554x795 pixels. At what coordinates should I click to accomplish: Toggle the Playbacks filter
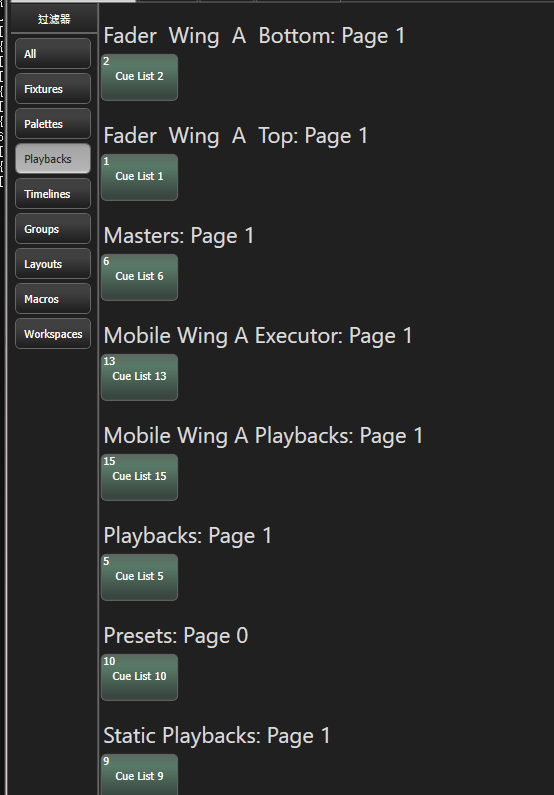coord(53,159)
